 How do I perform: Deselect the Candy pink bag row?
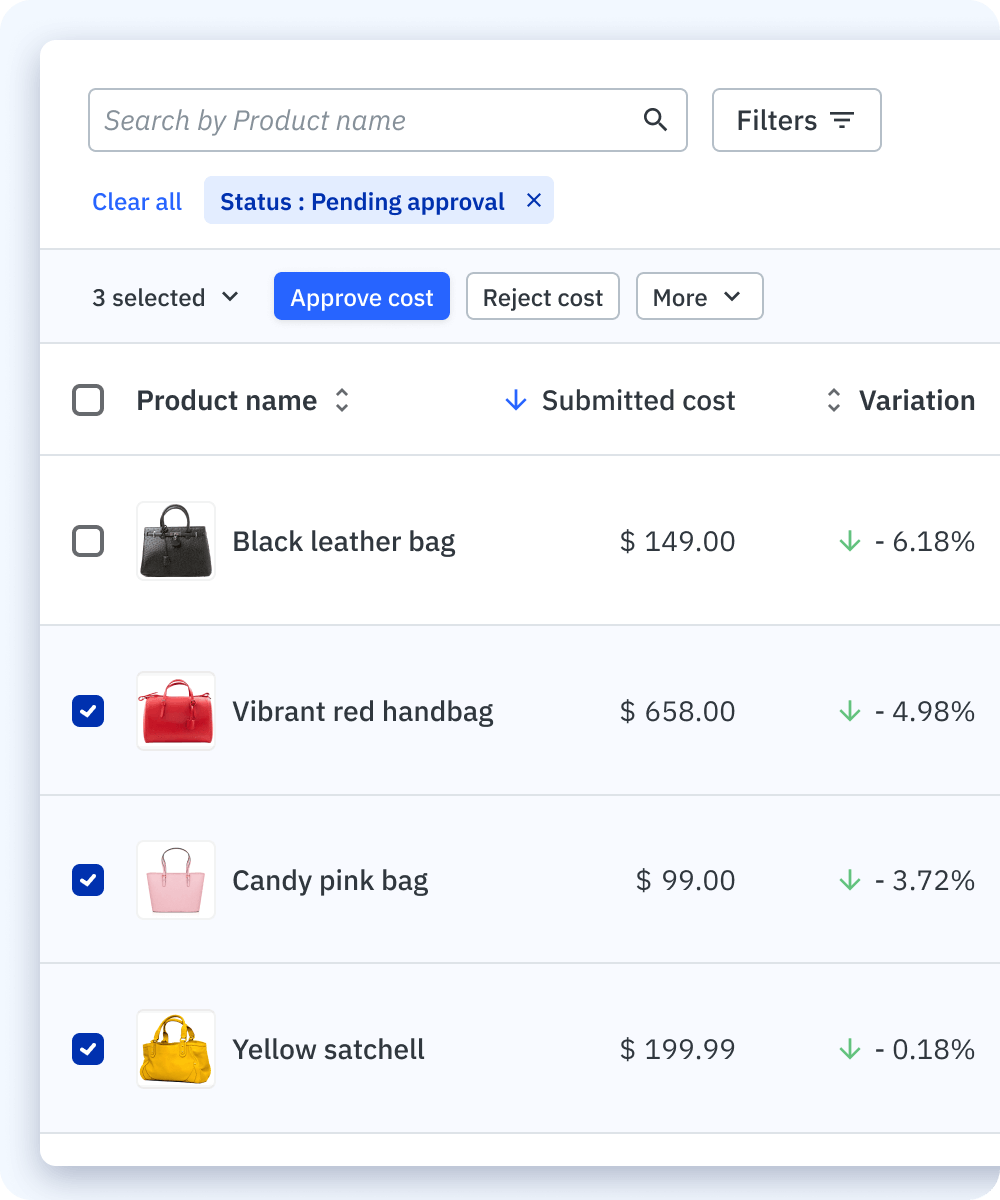click(x=88, y=880)
